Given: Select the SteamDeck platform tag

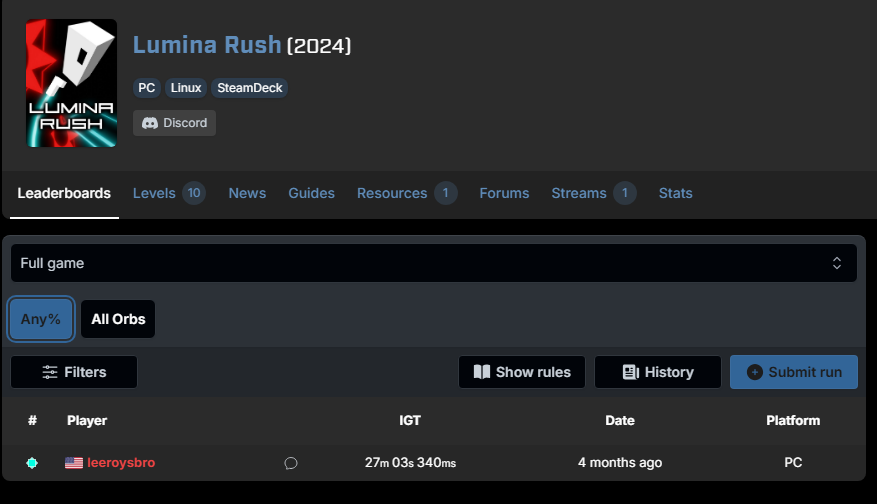Looking at the screenshot, I should click(249, 88).
